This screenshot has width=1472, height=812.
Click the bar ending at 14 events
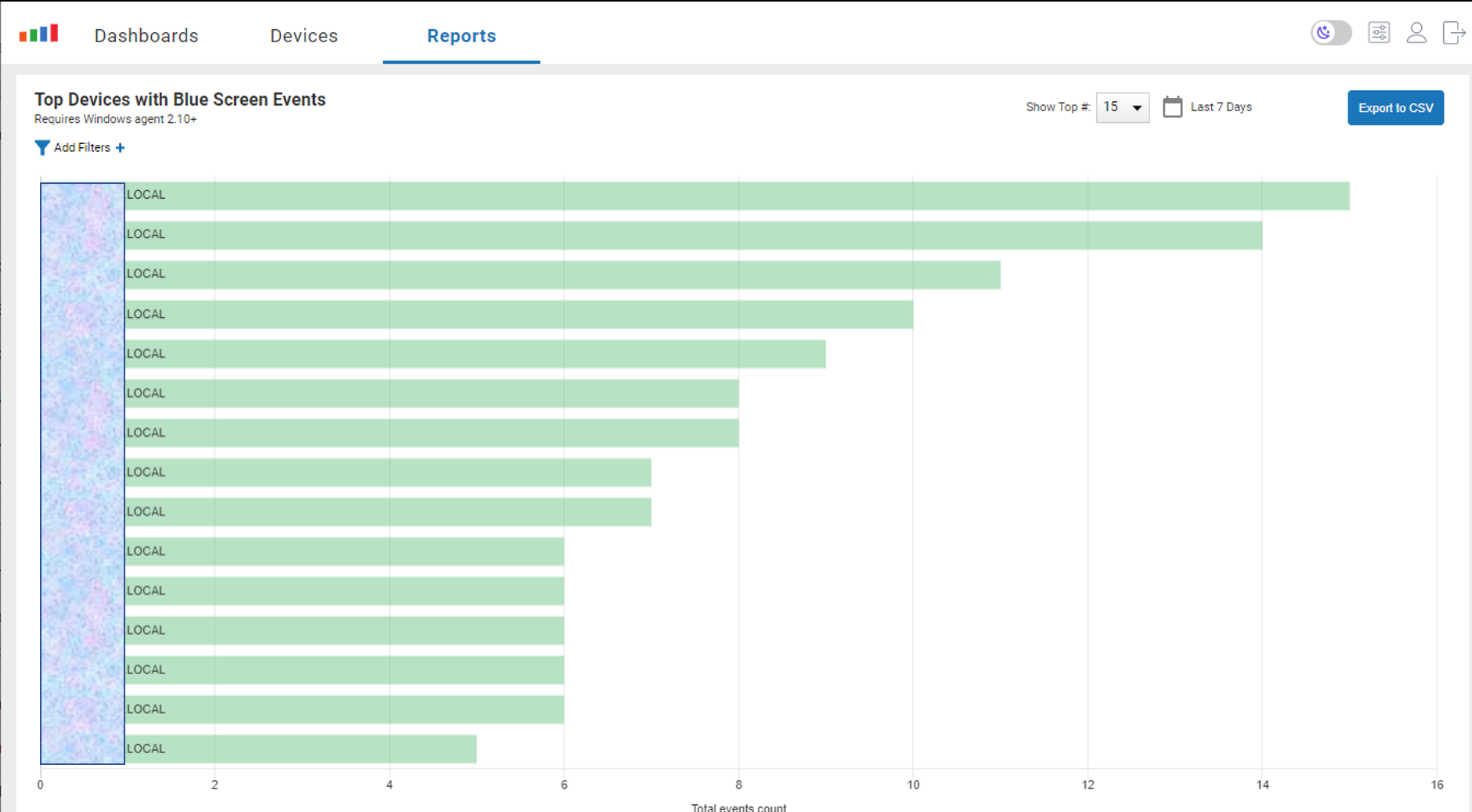[x=693, y=236]
